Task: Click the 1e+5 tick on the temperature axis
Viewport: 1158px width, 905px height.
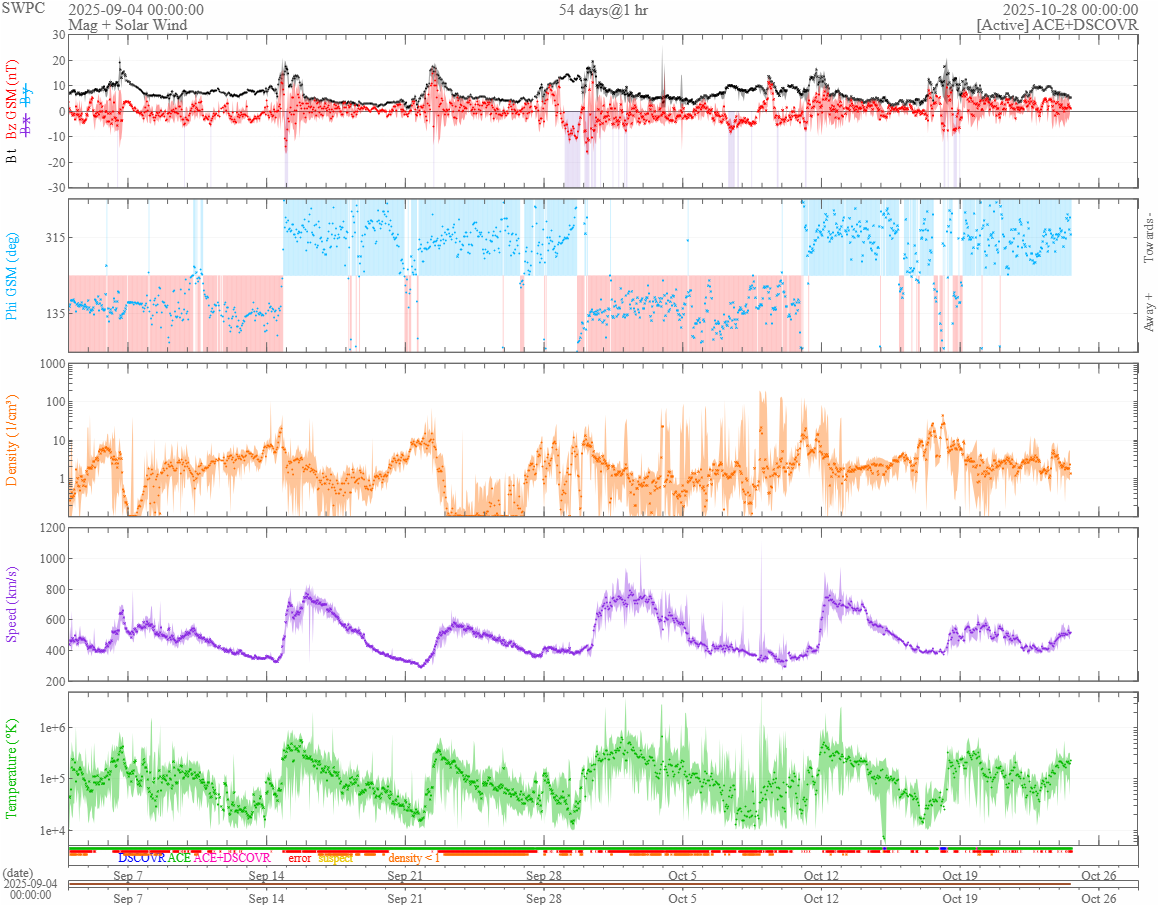Action: tap(52, 779)
